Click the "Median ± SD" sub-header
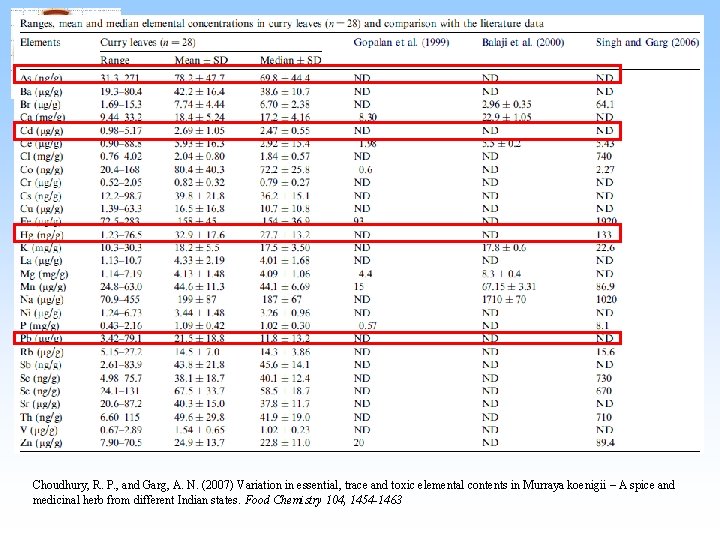The width and height of the screenshot is (720, 540). (291, 60)
